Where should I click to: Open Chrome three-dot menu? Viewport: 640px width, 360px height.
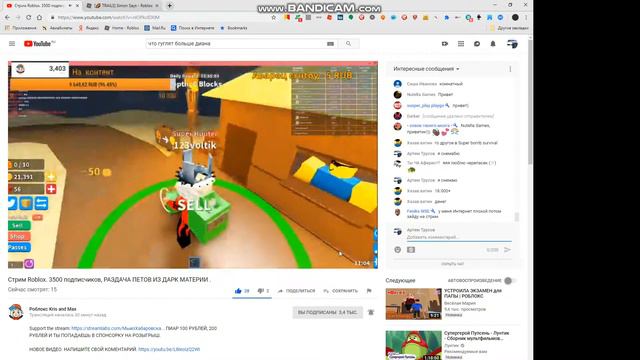tap(526, 18)
